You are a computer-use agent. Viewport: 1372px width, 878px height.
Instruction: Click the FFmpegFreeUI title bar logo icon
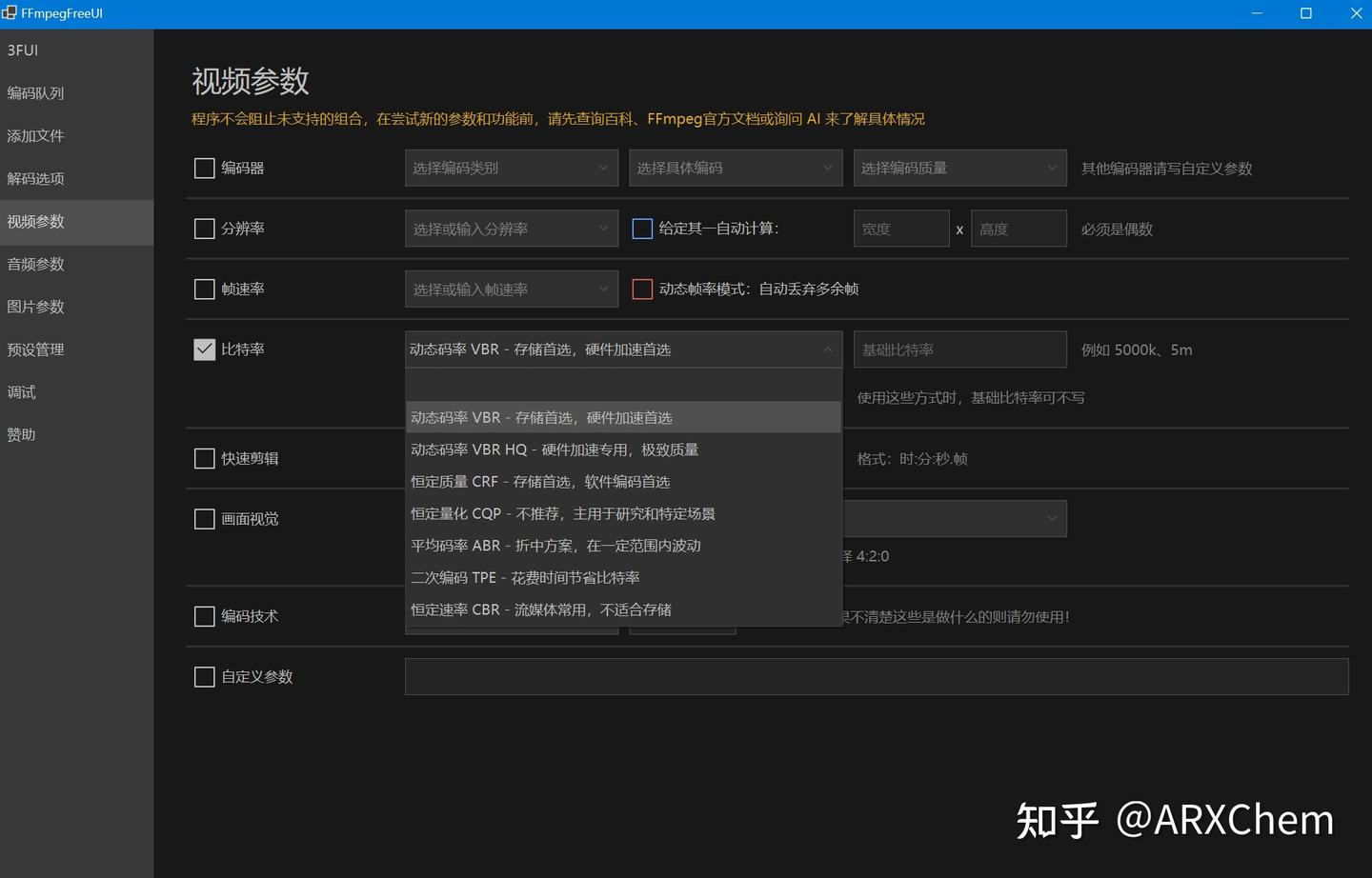[10, 13]
